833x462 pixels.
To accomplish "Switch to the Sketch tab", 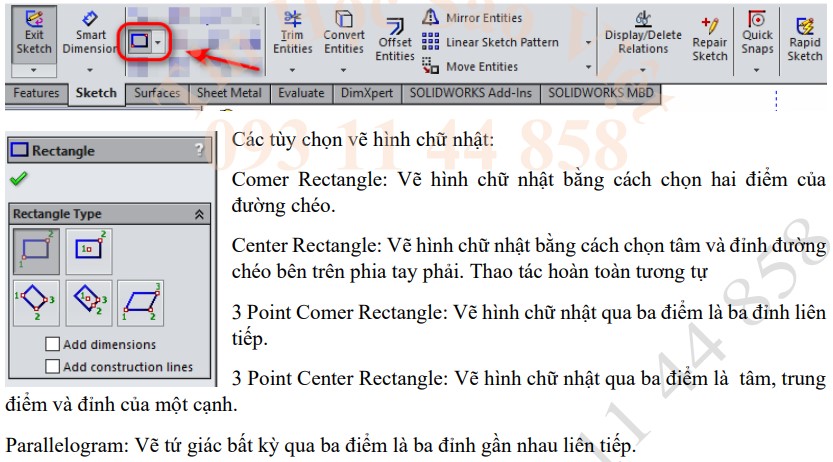I will coord(96,93).
